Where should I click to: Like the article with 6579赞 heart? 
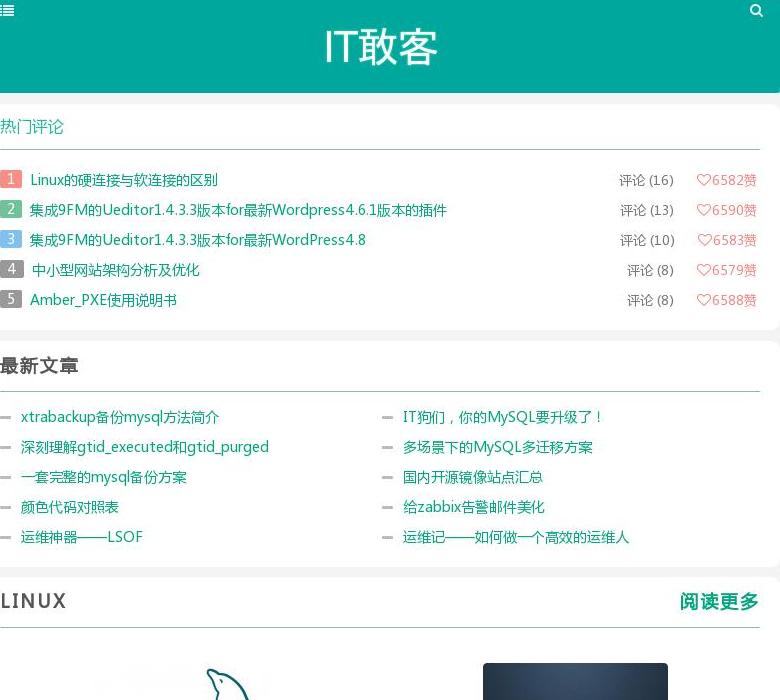point(726,270)
